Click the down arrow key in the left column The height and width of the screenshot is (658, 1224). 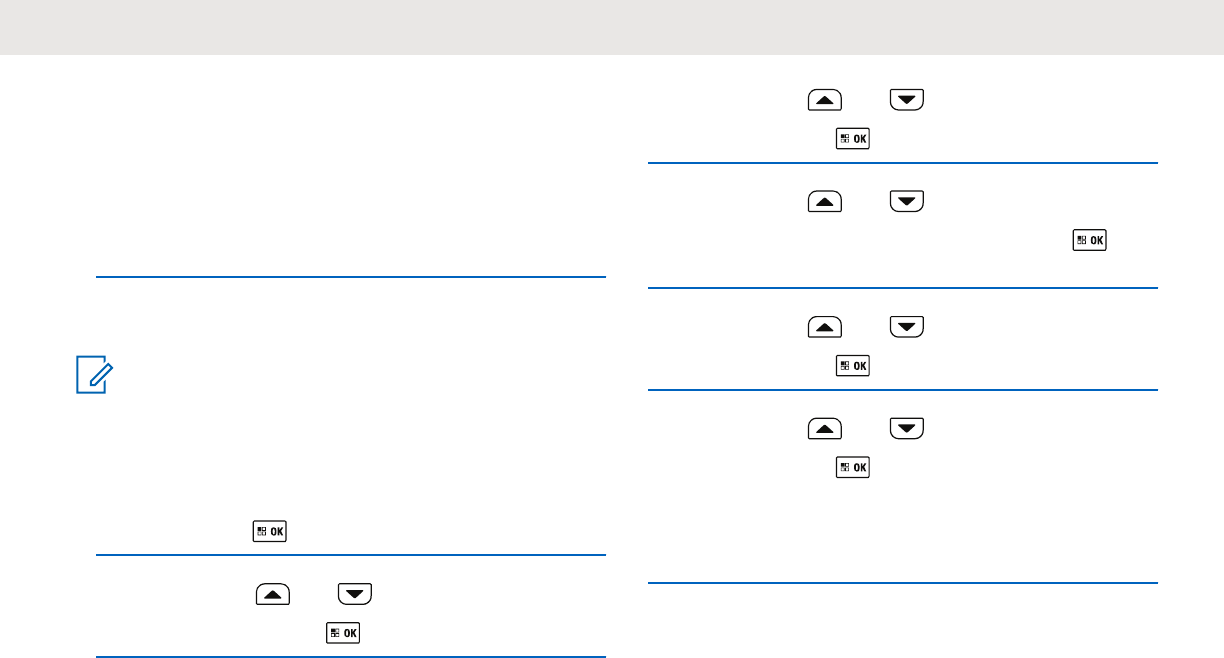click(x=354, y=594)
